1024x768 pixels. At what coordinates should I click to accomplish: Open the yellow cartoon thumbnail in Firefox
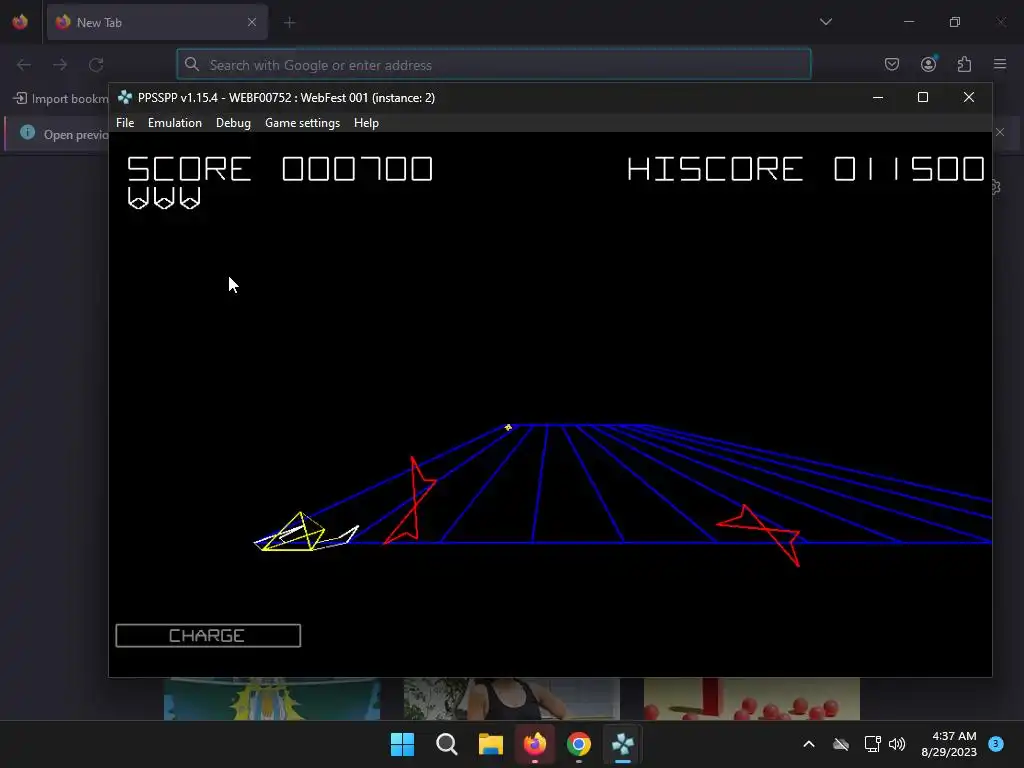point(272,699)
